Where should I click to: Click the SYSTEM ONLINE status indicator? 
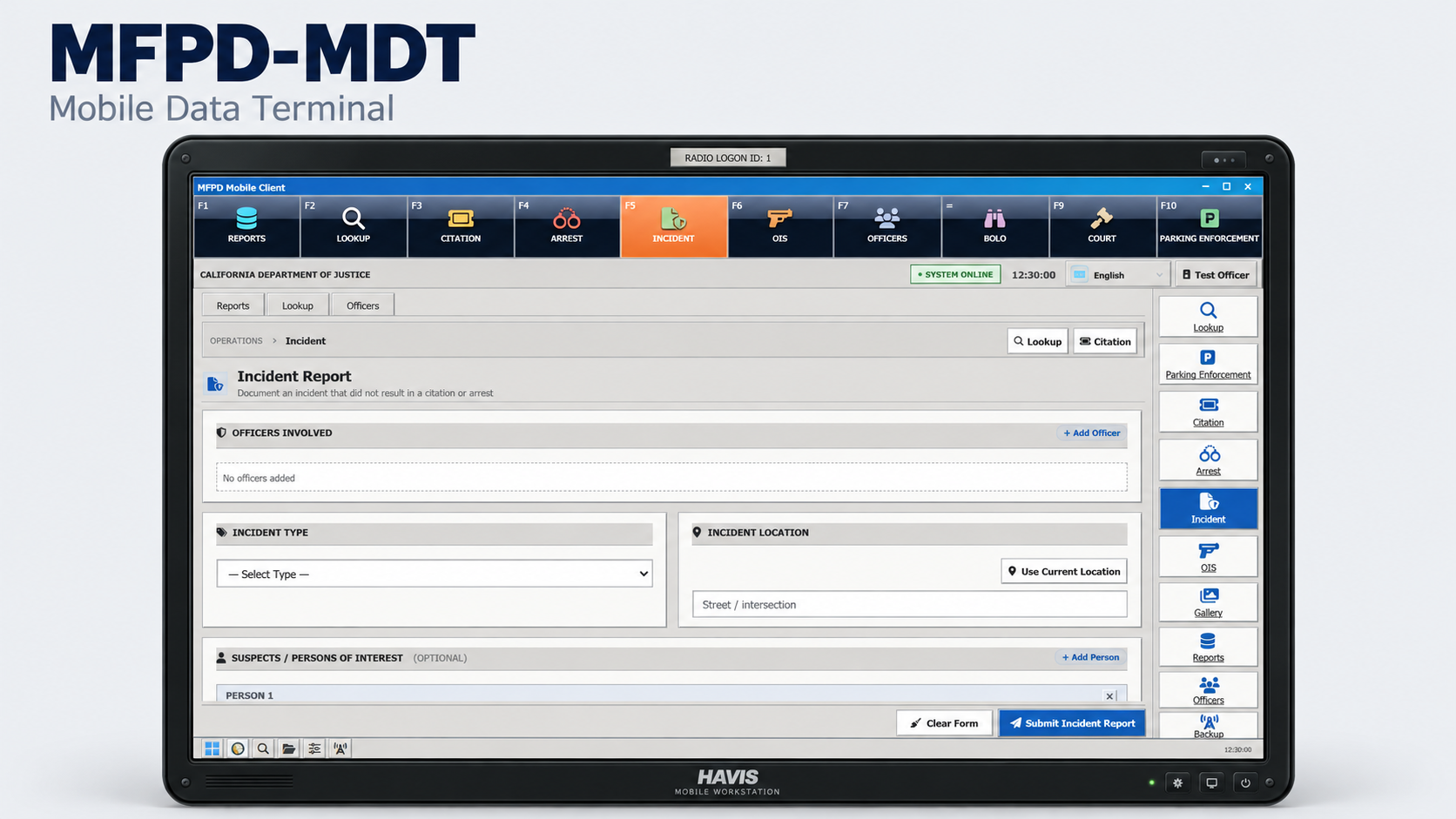(955, 274)
